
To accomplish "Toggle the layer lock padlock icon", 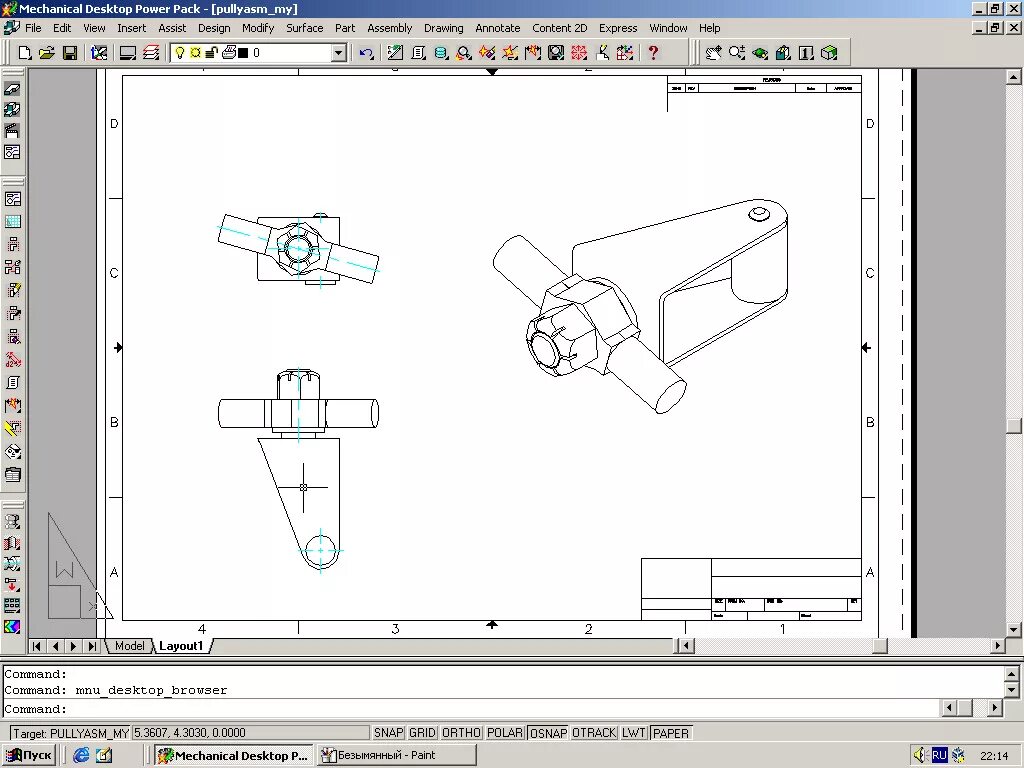I will tap(212, 53).
